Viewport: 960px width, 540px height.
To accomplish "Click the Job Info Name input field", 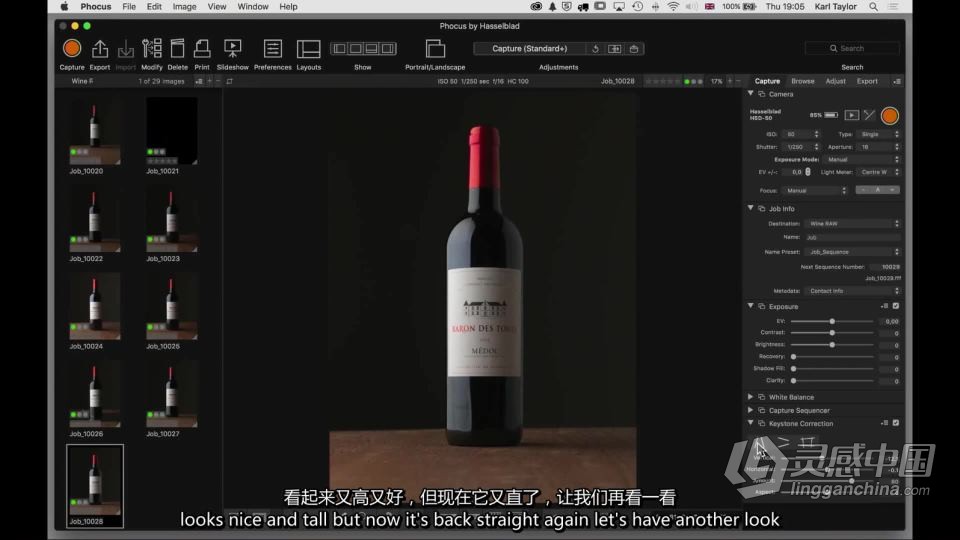I will (x=853, y=237).
